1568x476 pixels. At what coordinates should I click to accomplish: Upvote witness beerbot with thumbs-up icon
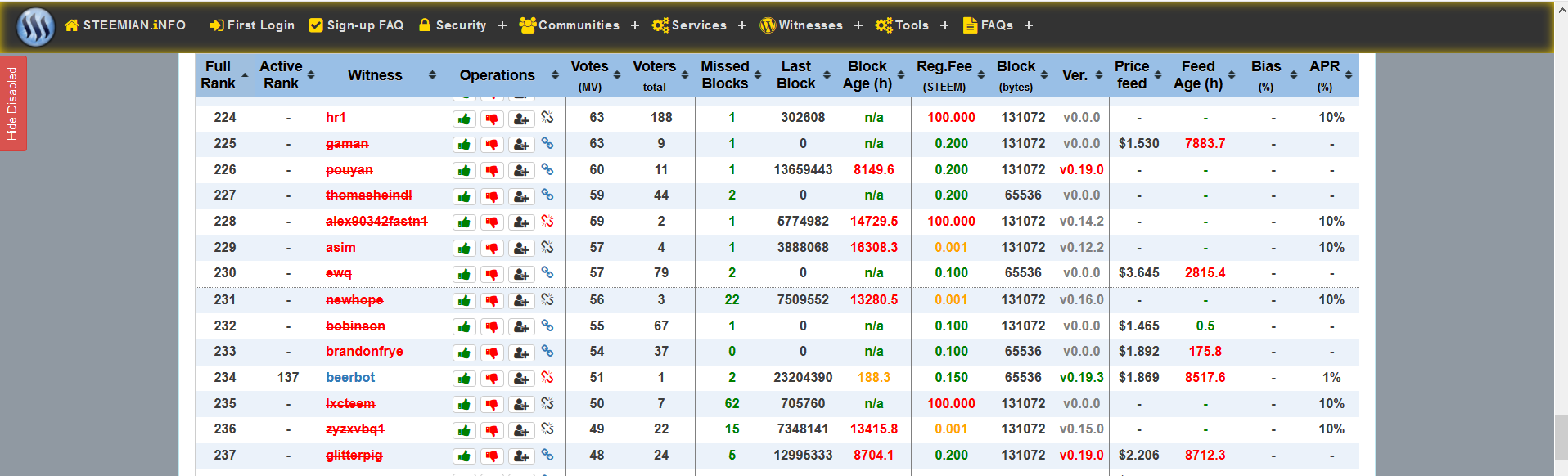464,379
